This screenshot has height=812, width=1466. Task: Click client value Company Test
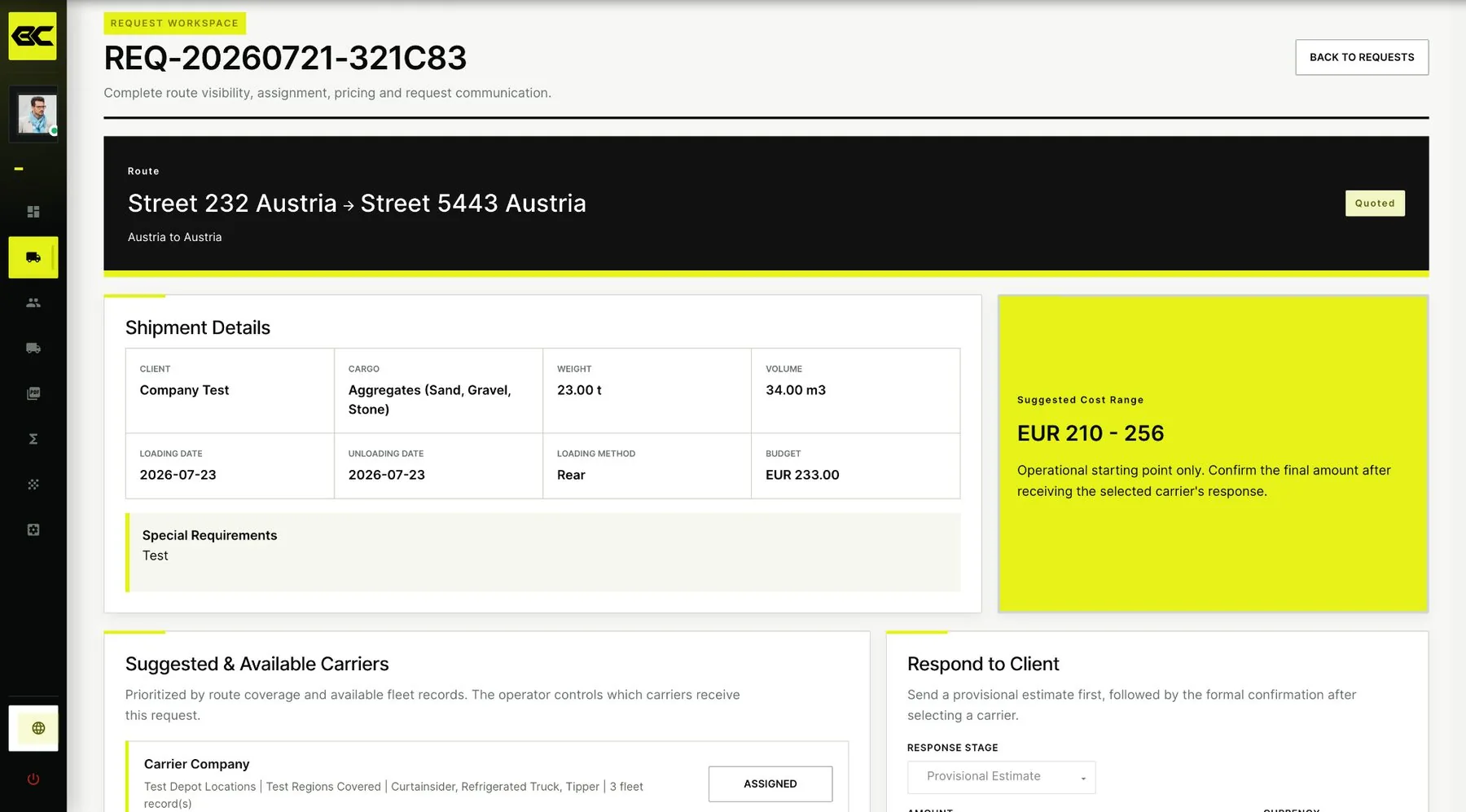[x=184, y=390]
